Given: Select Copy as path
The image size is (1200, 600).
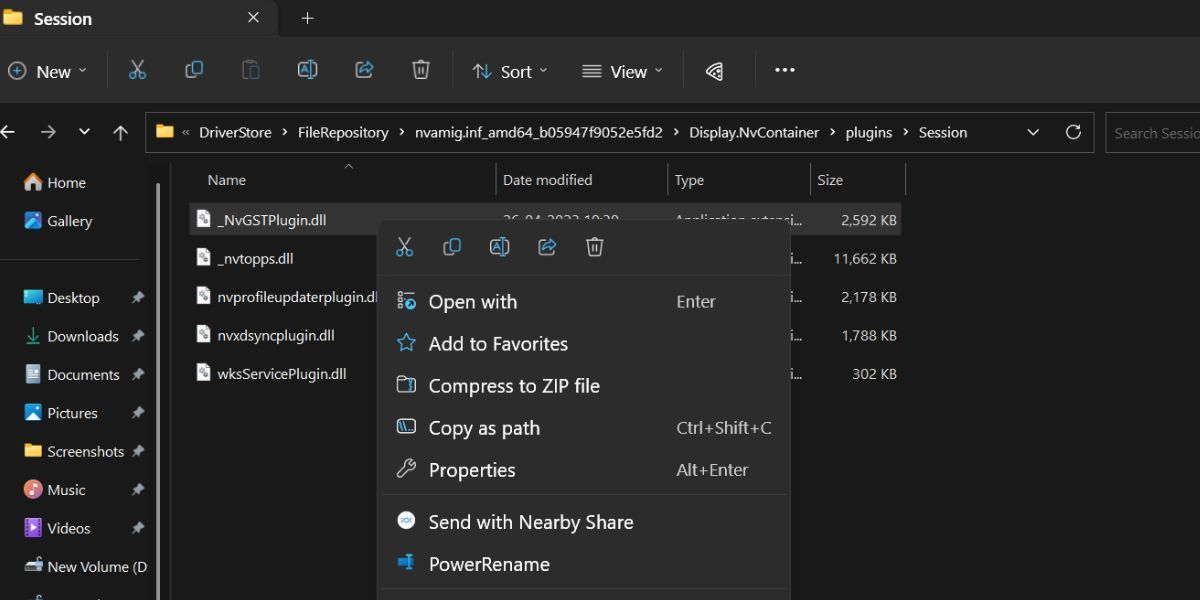Looking at the screenshot, I should coord(583,428).
